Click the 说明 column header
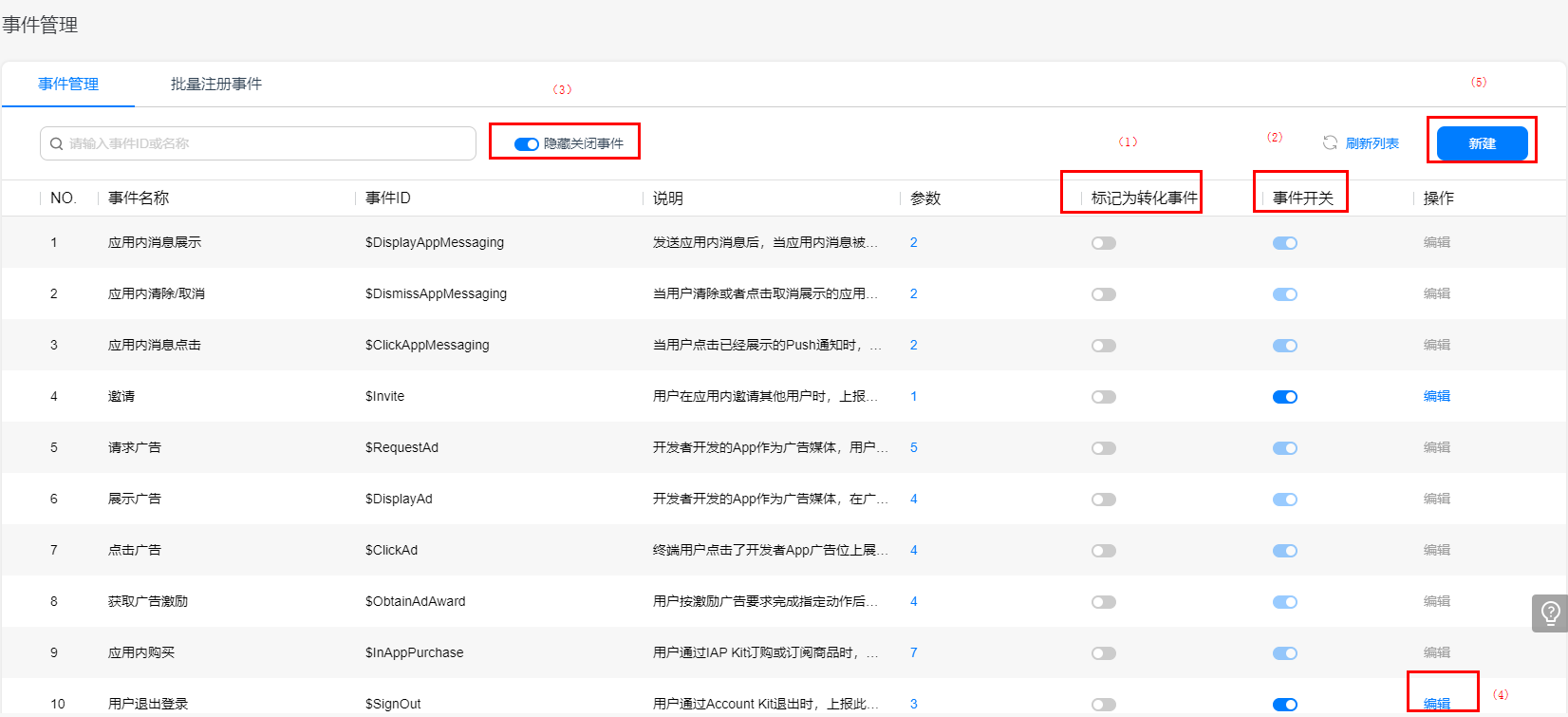Screen dimensions: 1568x717 click(x=668, y=198)
